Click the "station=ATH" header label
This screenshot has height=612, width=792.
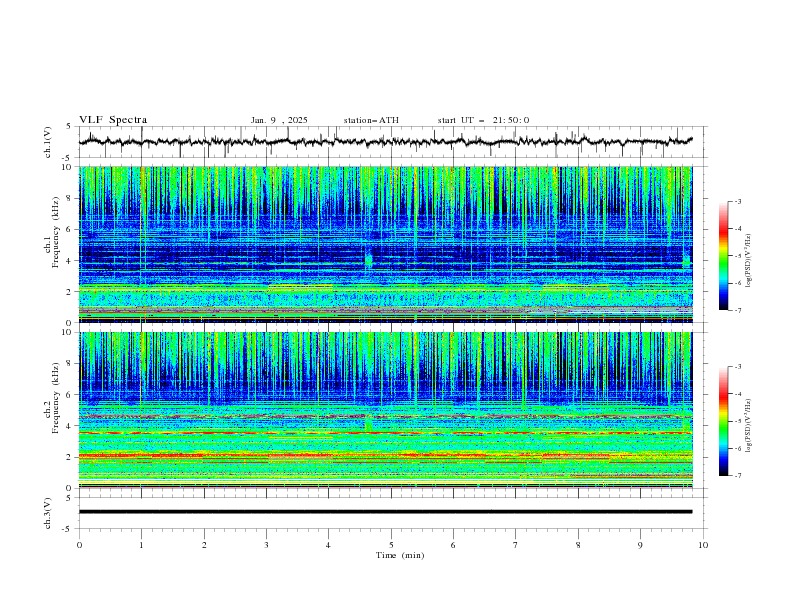pos(371,120)
